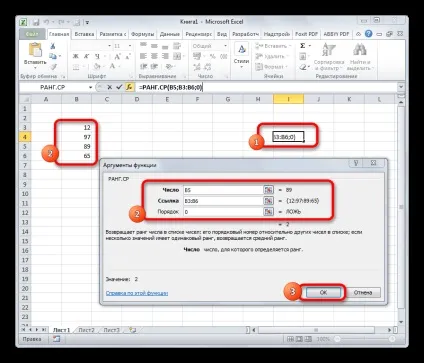The height and width of the screenshot is (363, 424).
Task: Switch to the Вставка ribbon tab
Action: pos(84,34)
